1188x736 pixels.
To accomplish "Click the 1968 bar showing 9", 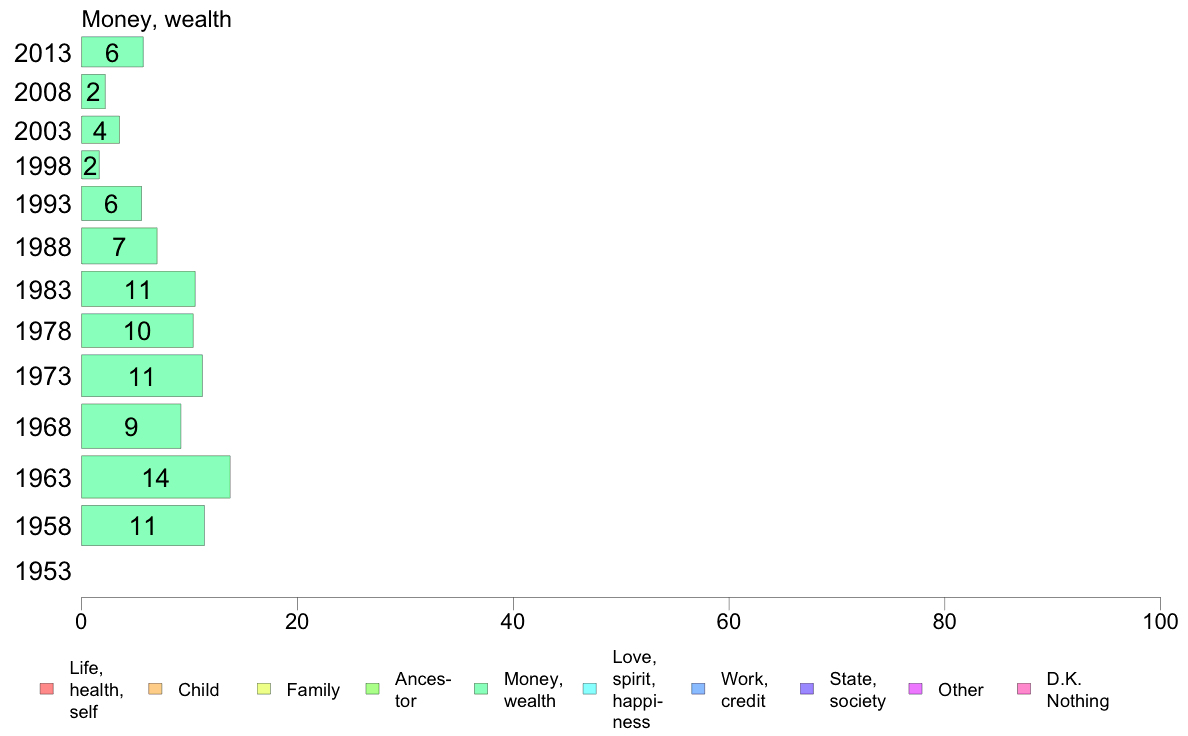I will click(x=131, y=426).
